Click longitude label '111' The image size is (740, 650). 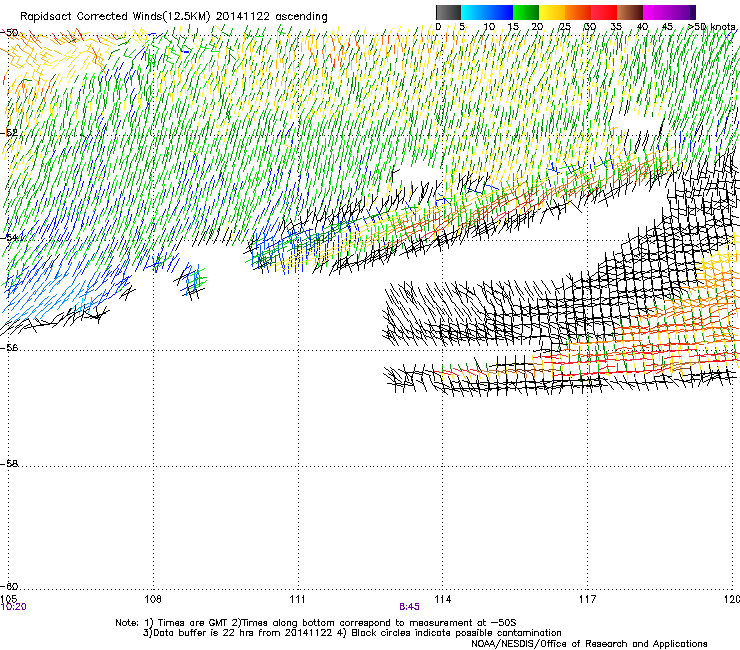[297, 599]
